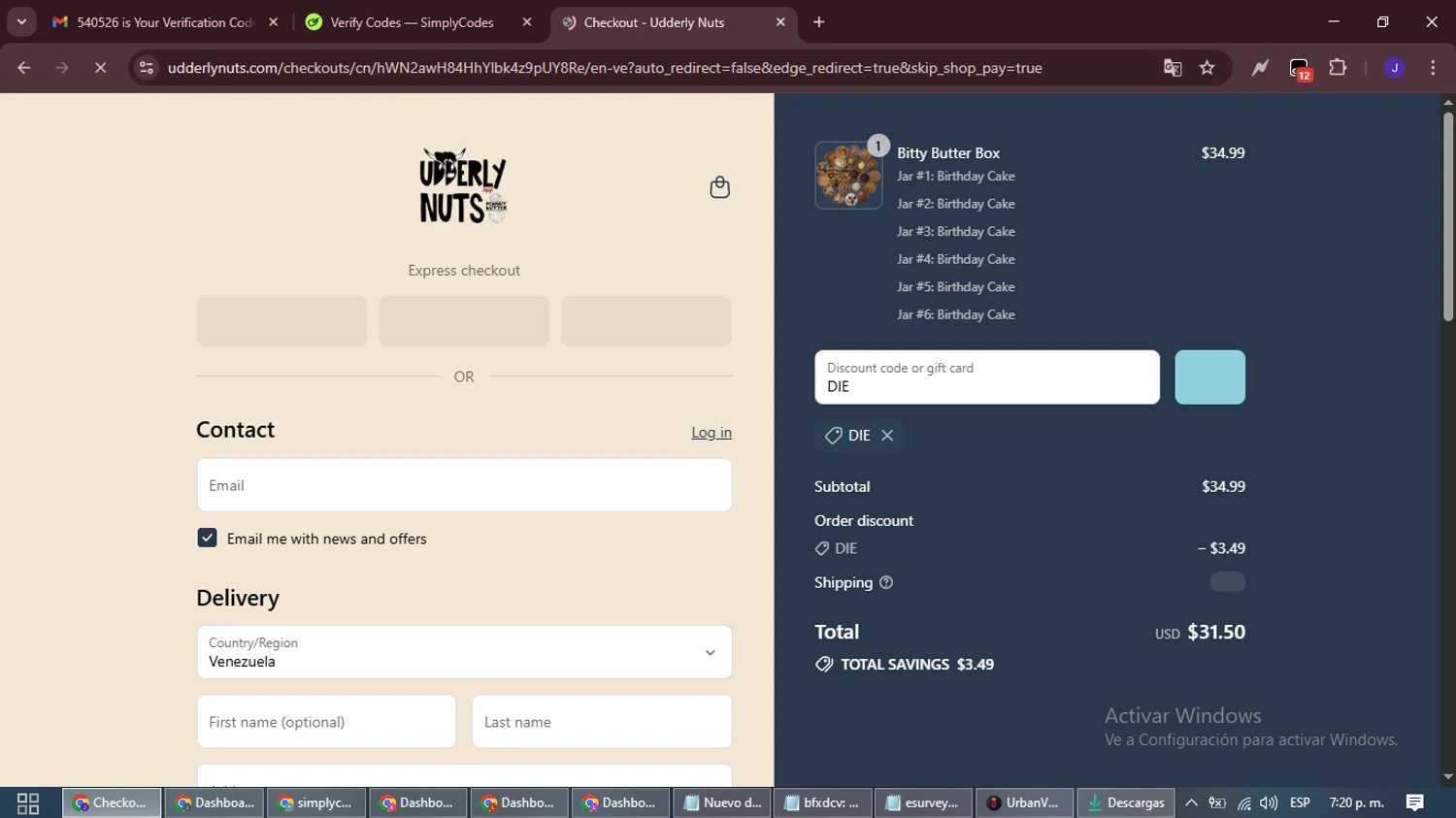Viewport: 1456px width, 818px height.
Task: Close the Checkout - Udderly Nuts tab
Action: click(780, 22)
